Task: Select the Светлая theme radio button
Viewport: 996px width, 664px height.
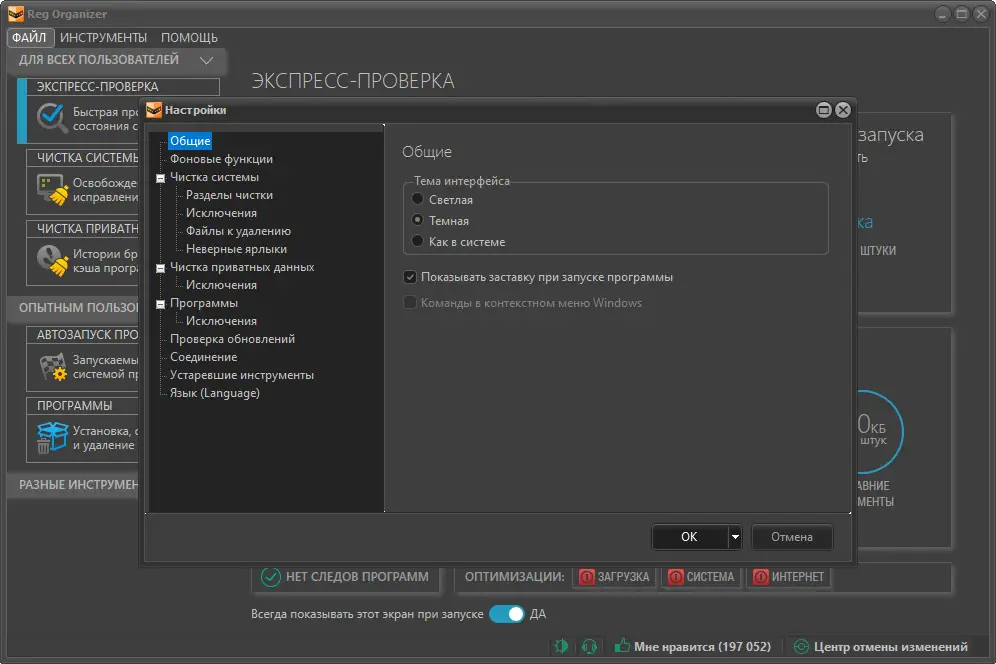Action: (x=417, y=199)
